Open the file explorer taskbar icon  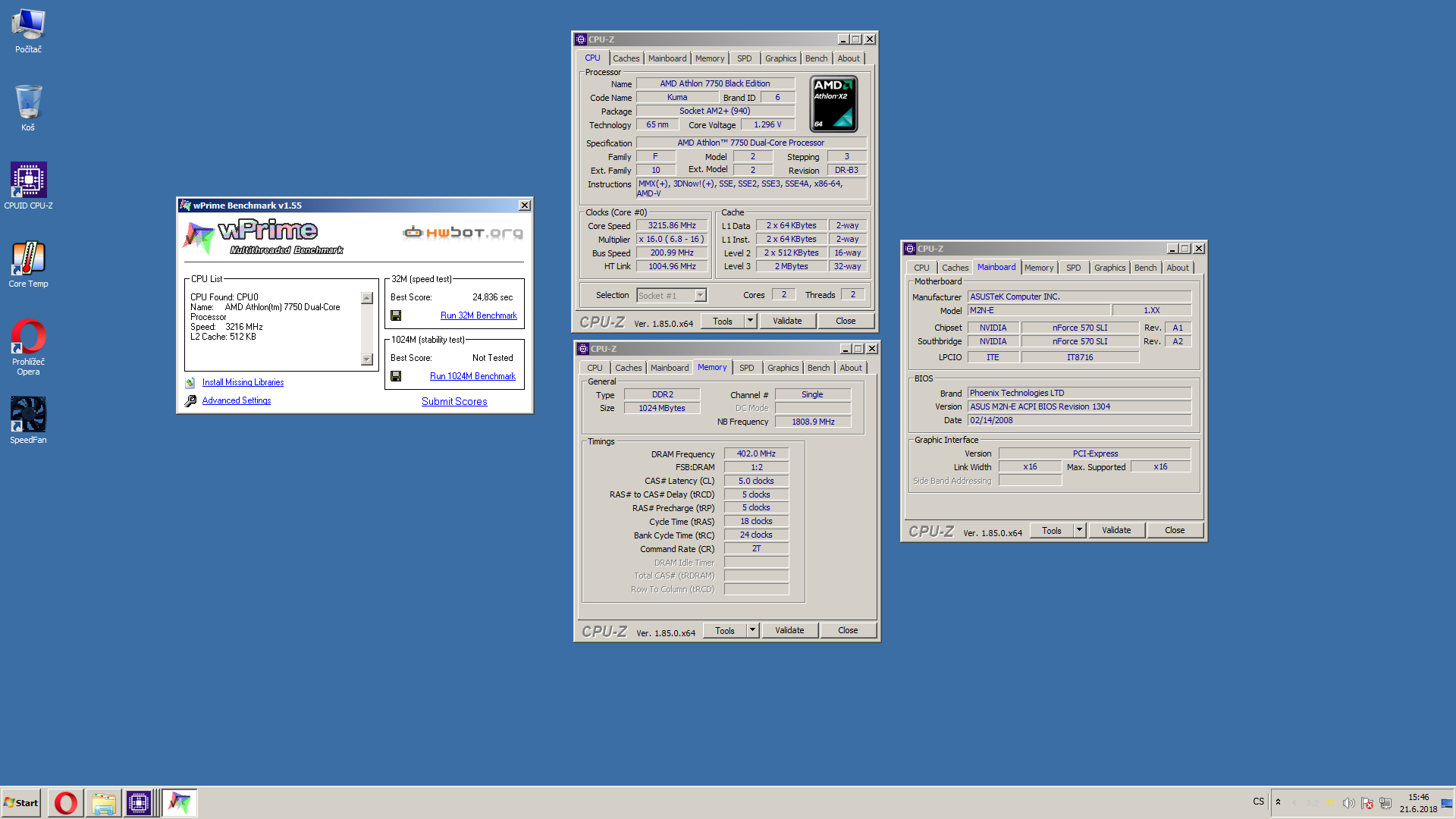click(103, 803)
